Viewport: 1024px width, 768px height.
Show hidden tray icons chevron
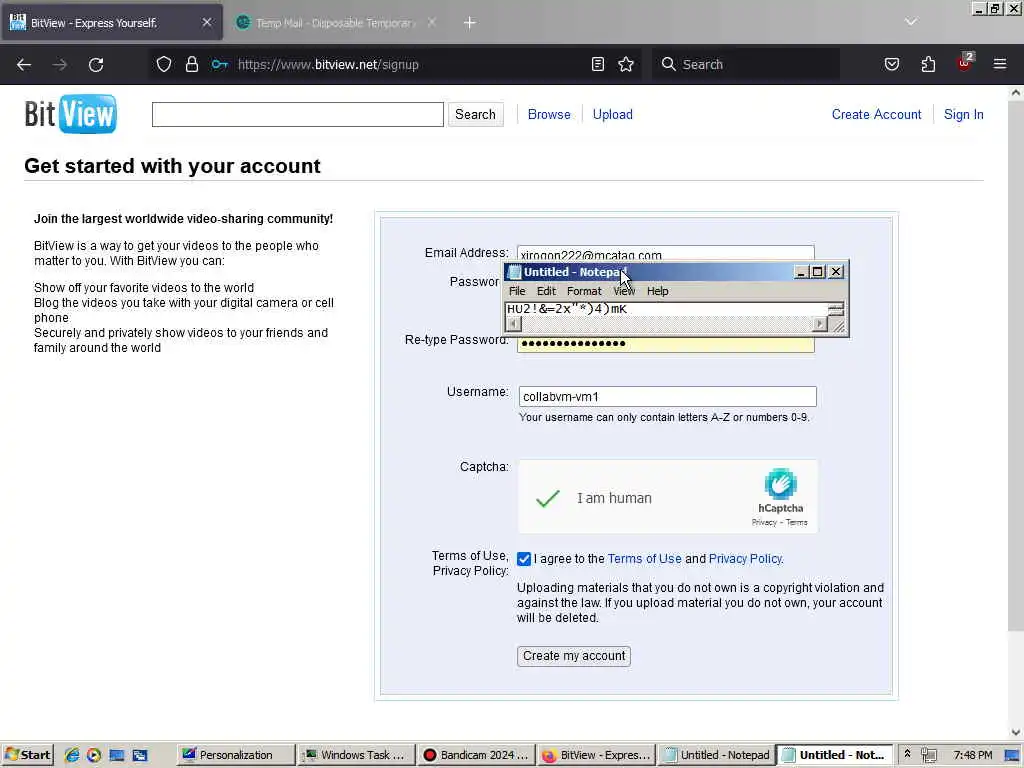(x=907, y=754)
